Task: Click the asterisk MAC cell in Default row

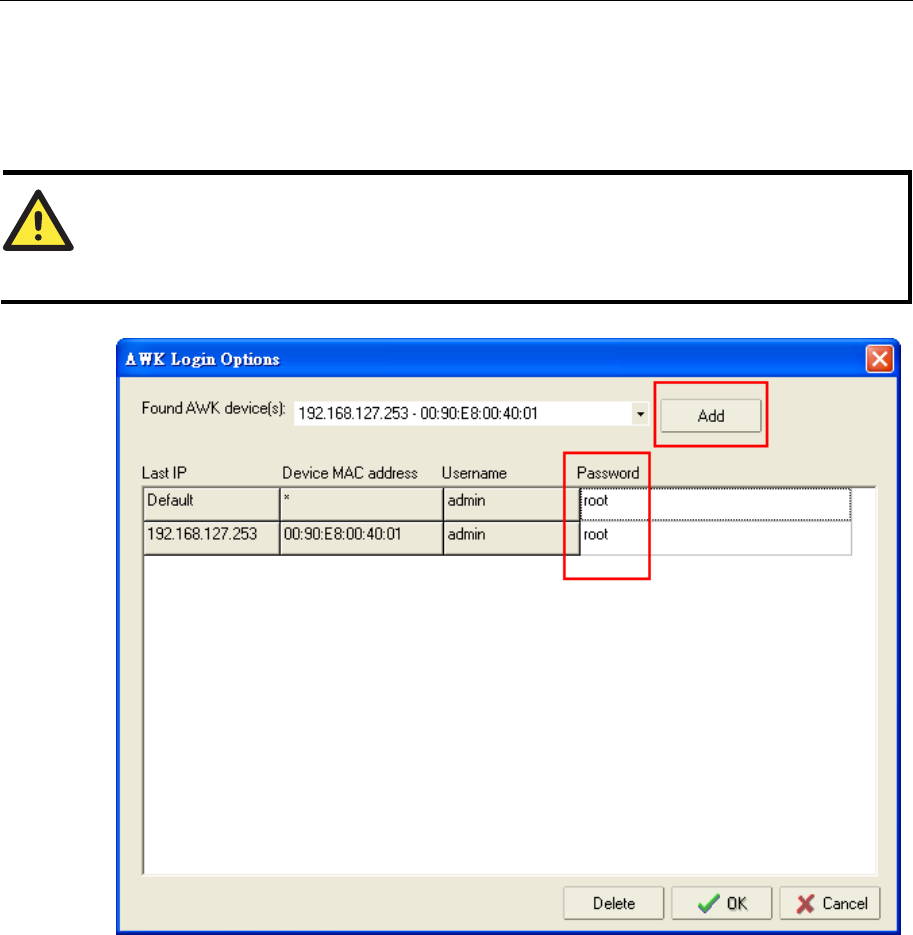Action: (x=361, y=504)
